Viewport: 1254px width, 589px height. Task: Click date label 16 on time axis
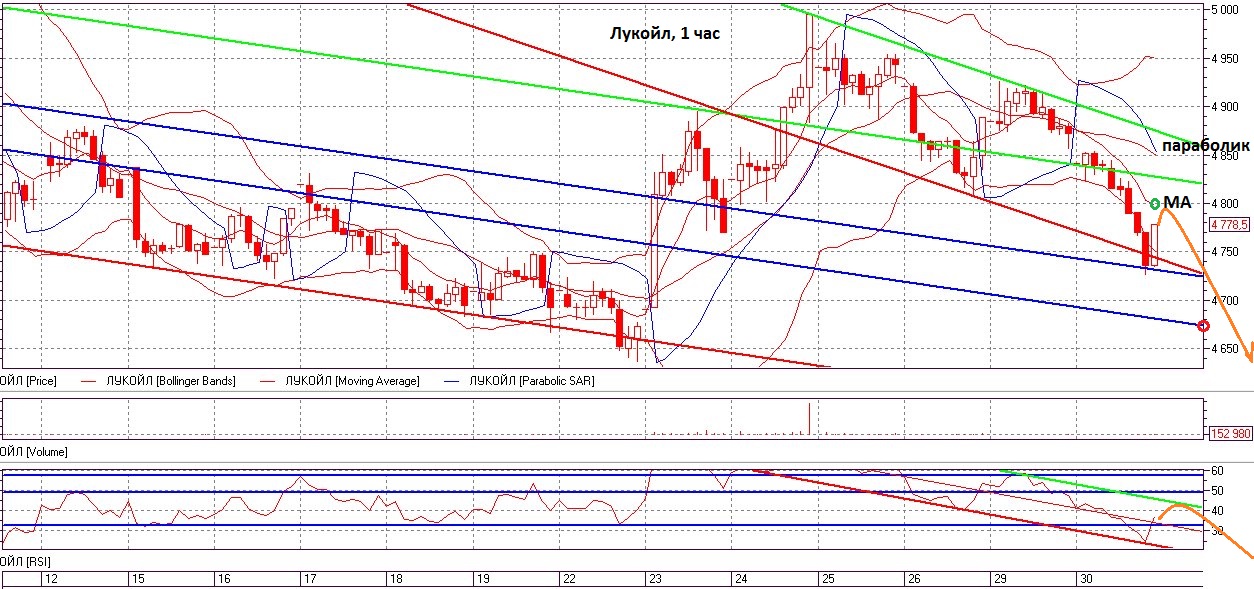(224, 579)
